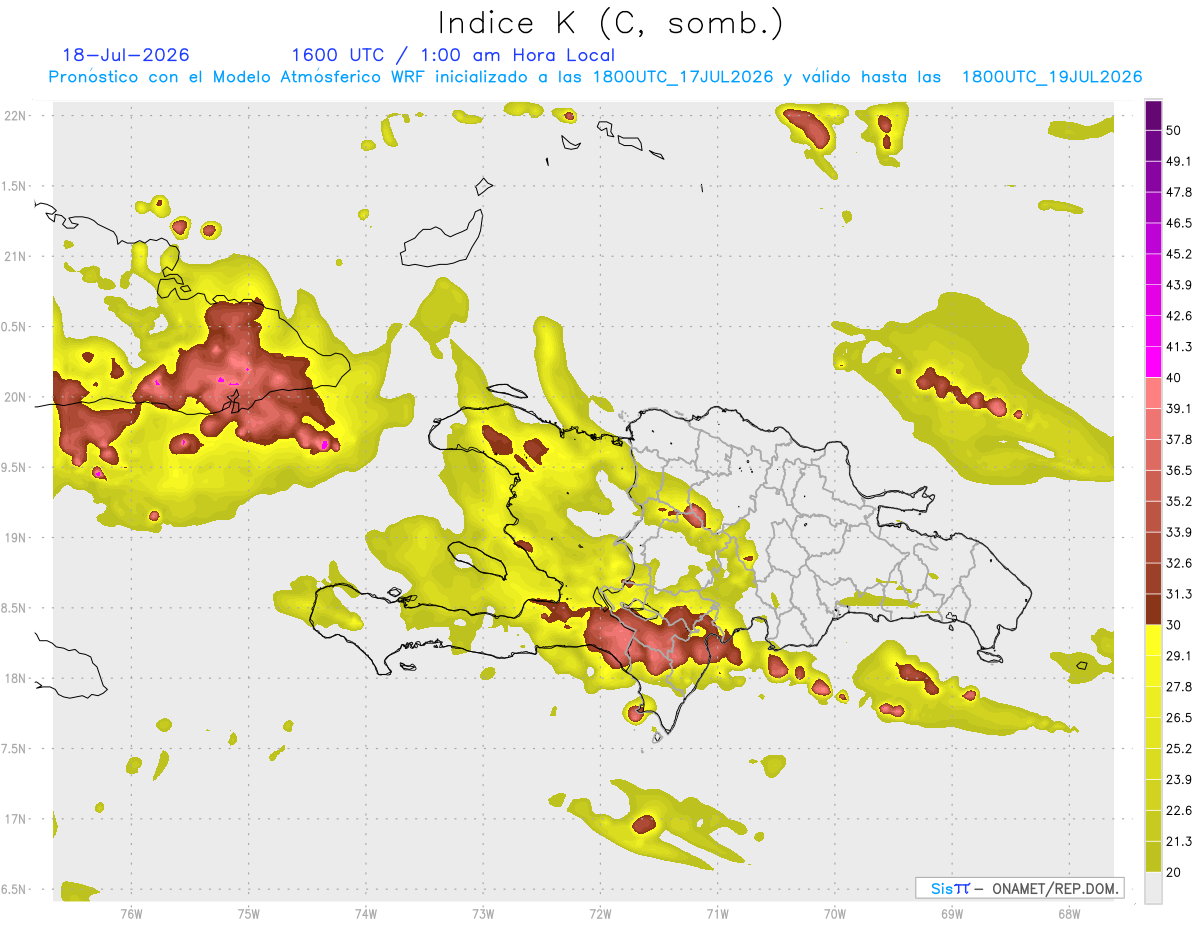
Task: Click the colorbar value '42.6'
Action: pyautogui.click(x=1180, y=316)
